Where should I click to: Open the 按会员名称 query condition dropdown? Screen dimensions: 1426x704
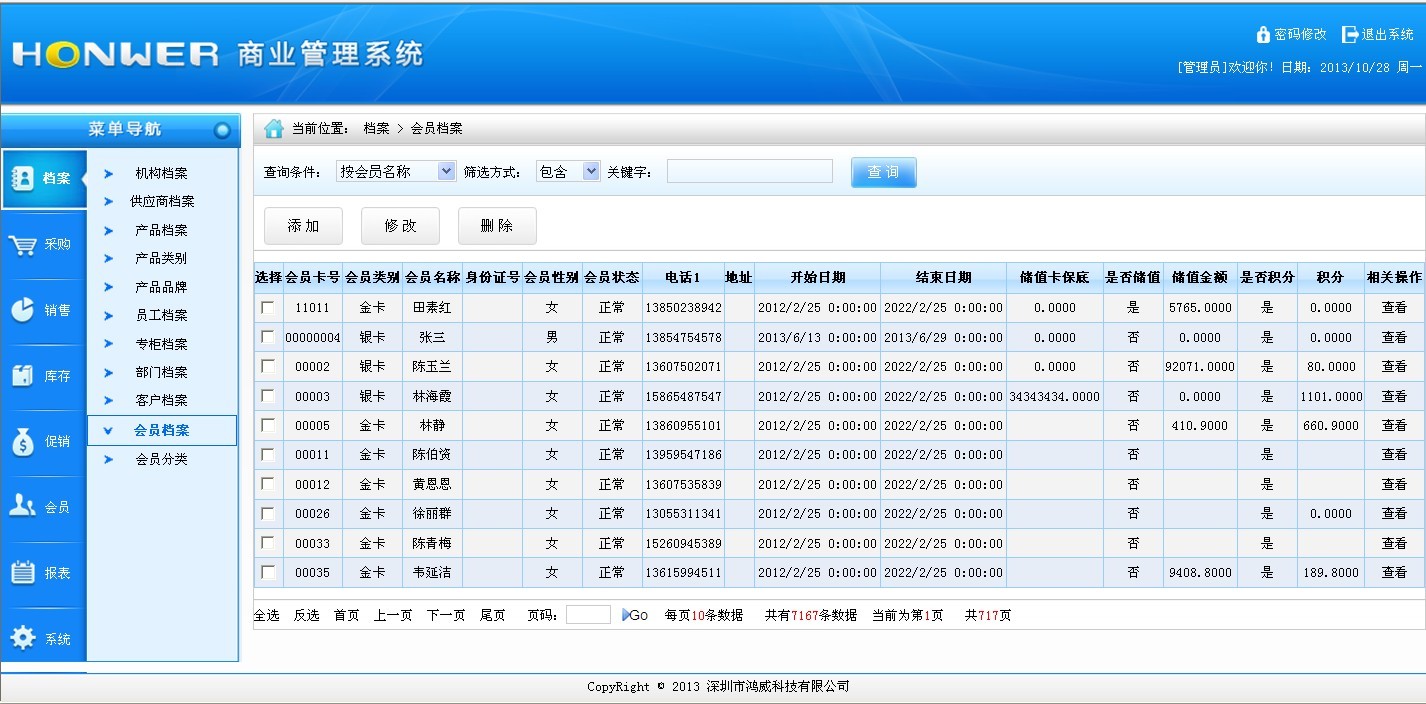click(446, 172)
